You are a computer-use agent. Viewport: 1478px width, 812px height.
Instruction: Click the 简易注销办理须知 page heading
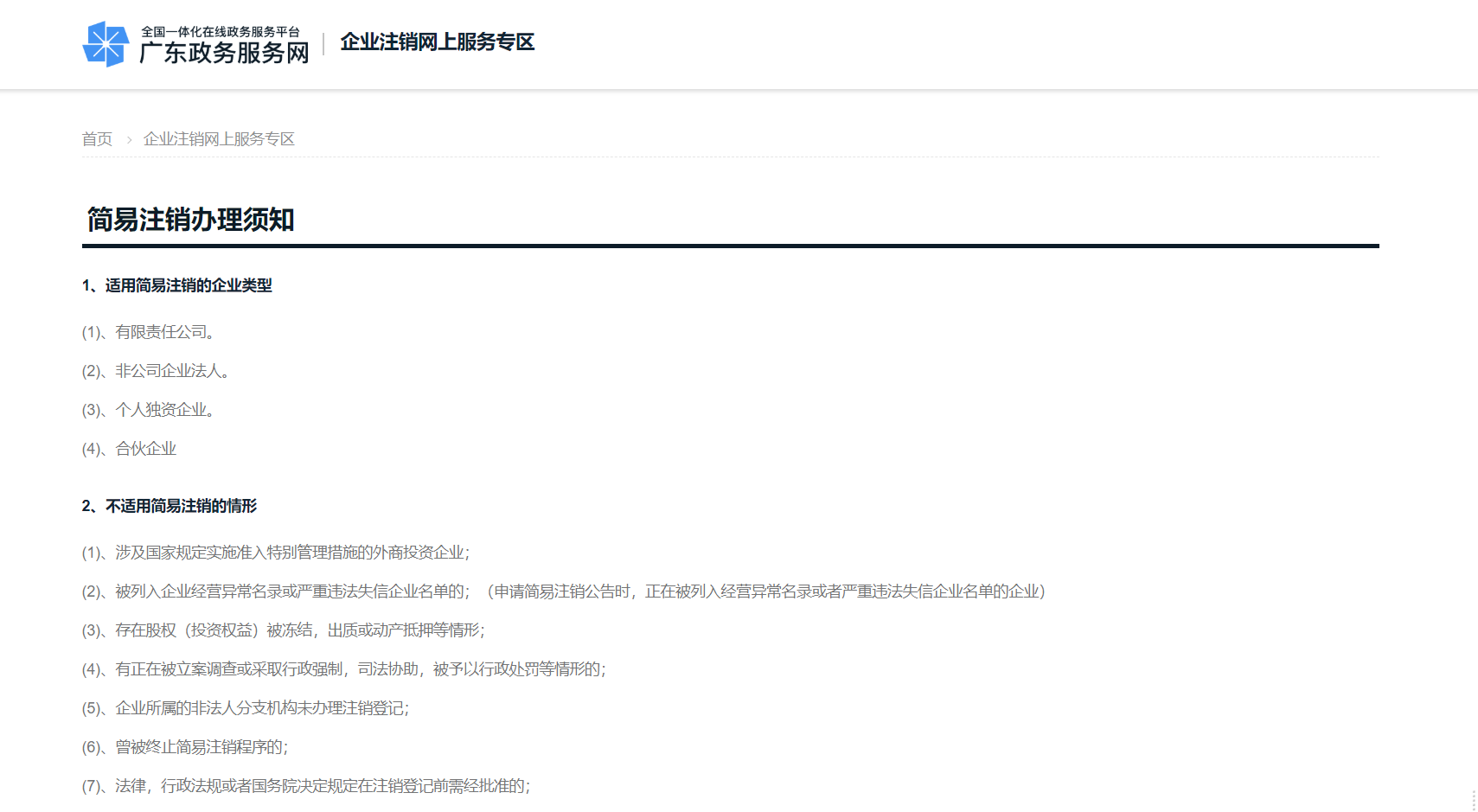190,220
